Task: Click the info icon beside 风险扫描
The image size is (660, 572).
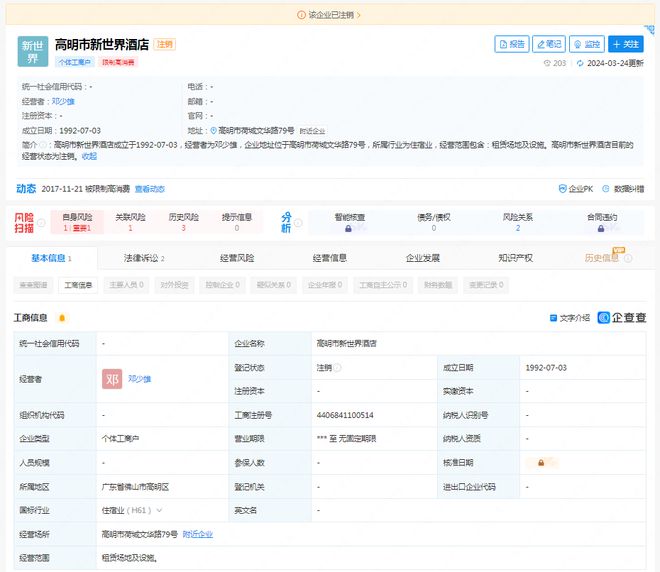Action: point(41,223)
